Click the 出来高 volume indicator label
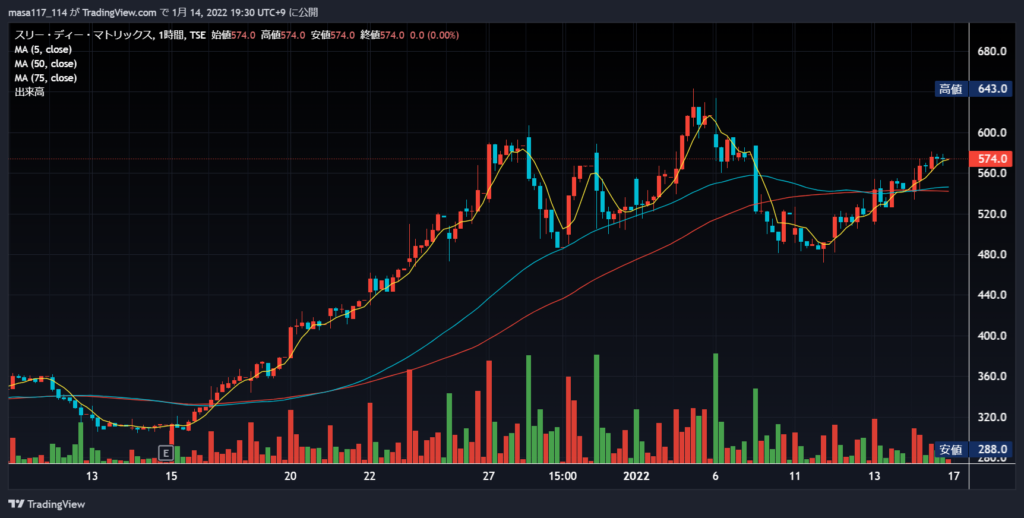 click(29, 92)
